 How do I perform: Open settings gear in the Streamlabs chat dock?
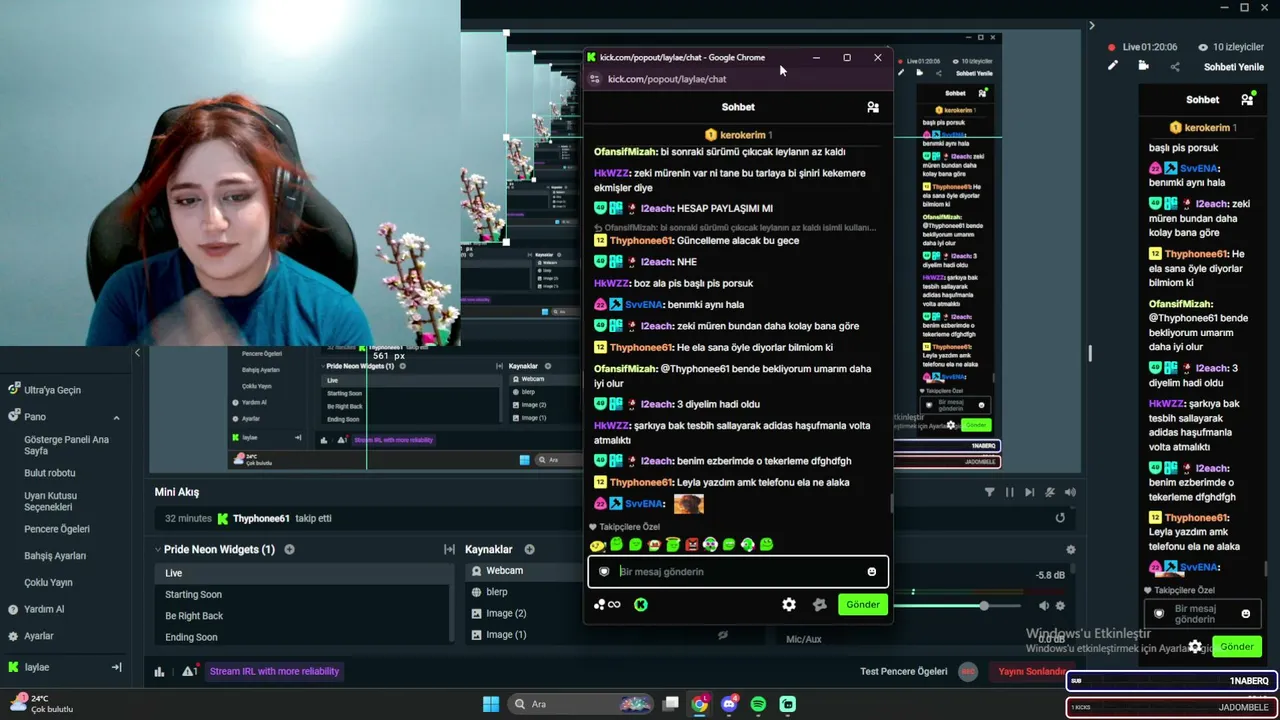1195,647
